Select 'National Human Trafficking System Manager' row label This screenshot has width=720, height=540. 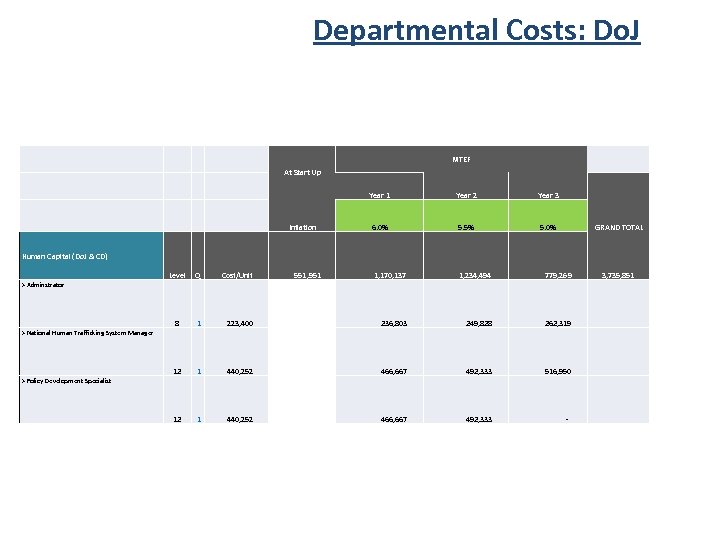[x=87, y=333]
